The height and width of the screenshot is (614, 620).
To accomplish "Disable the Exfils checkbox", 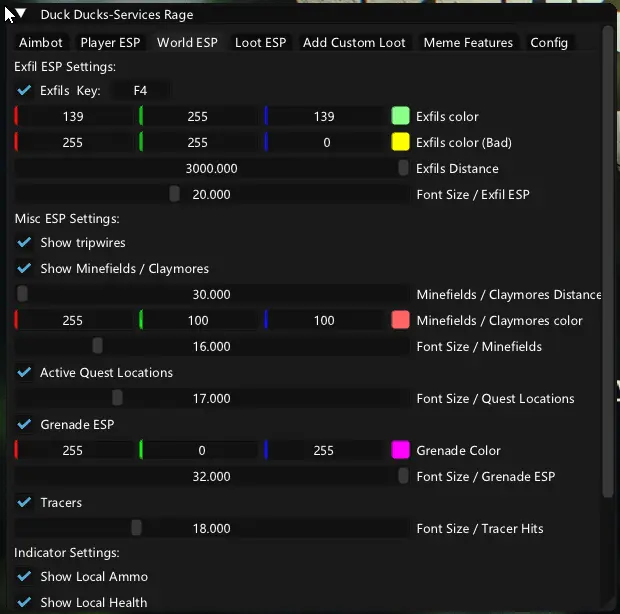I will (x=25, y=91).
